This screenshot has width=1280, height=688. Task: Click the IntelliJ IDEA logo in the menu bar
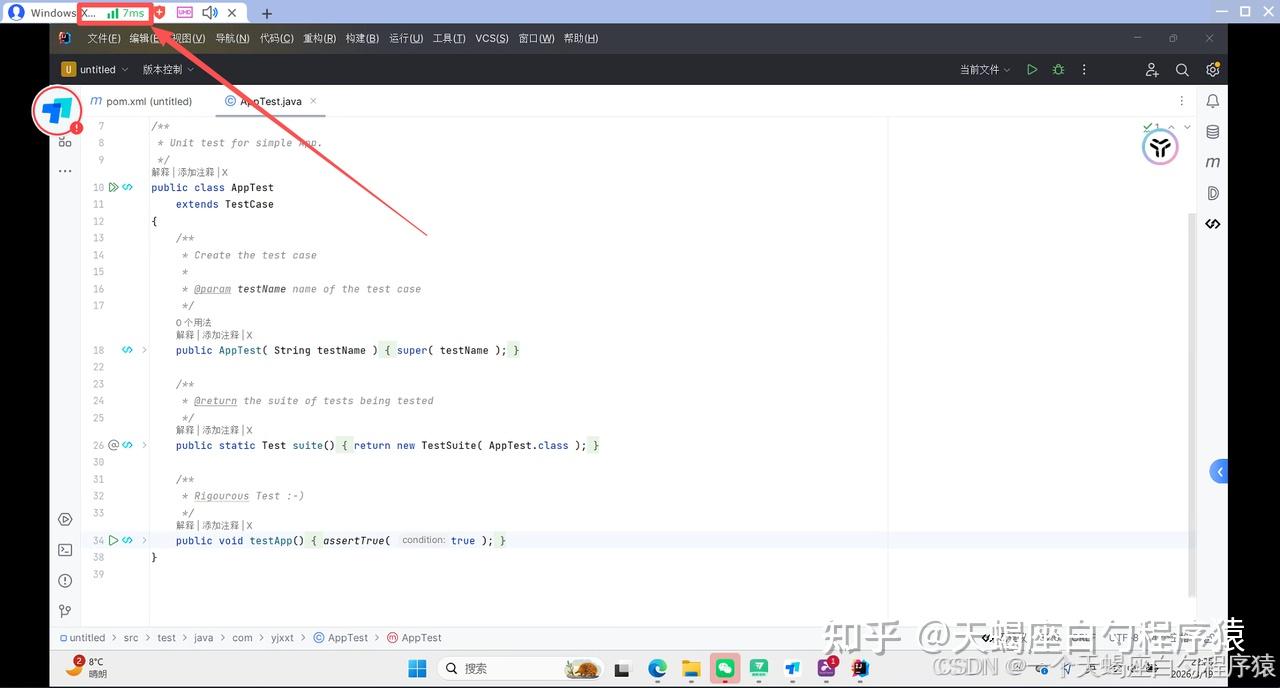click(x=65, y=38)
